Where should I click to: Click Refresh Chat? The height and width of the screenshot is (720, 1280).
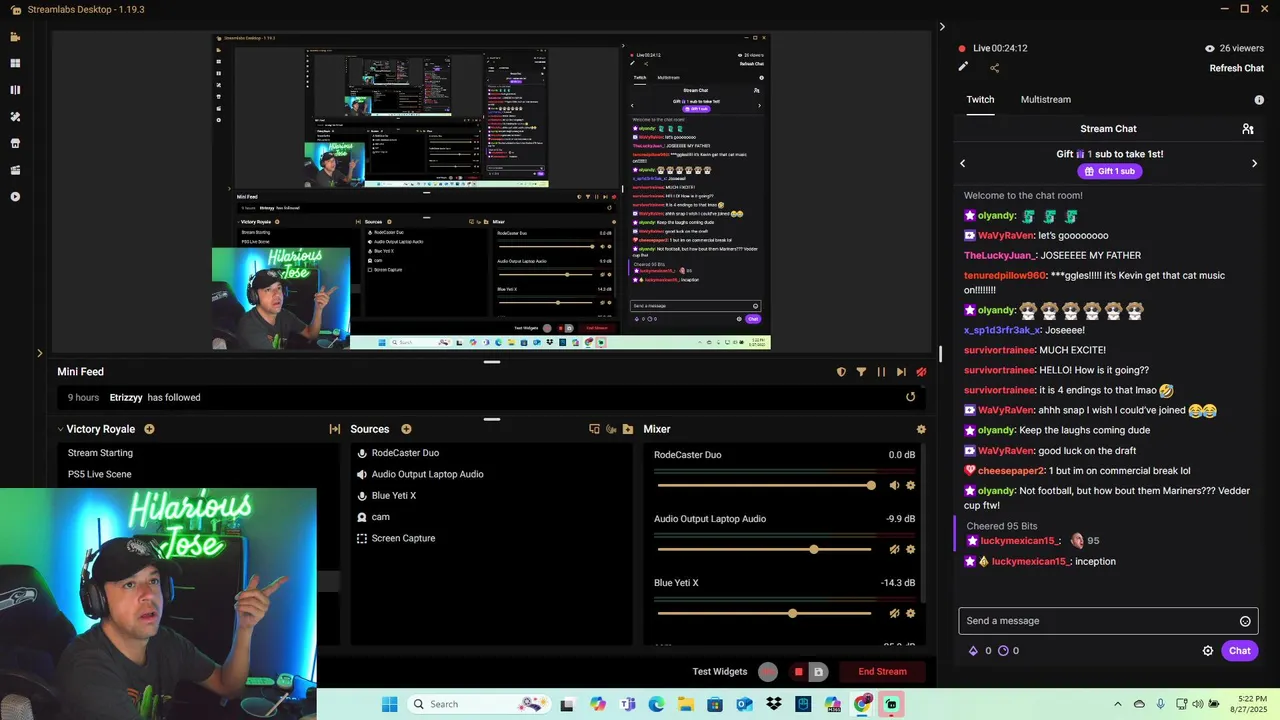[1237, 68]
